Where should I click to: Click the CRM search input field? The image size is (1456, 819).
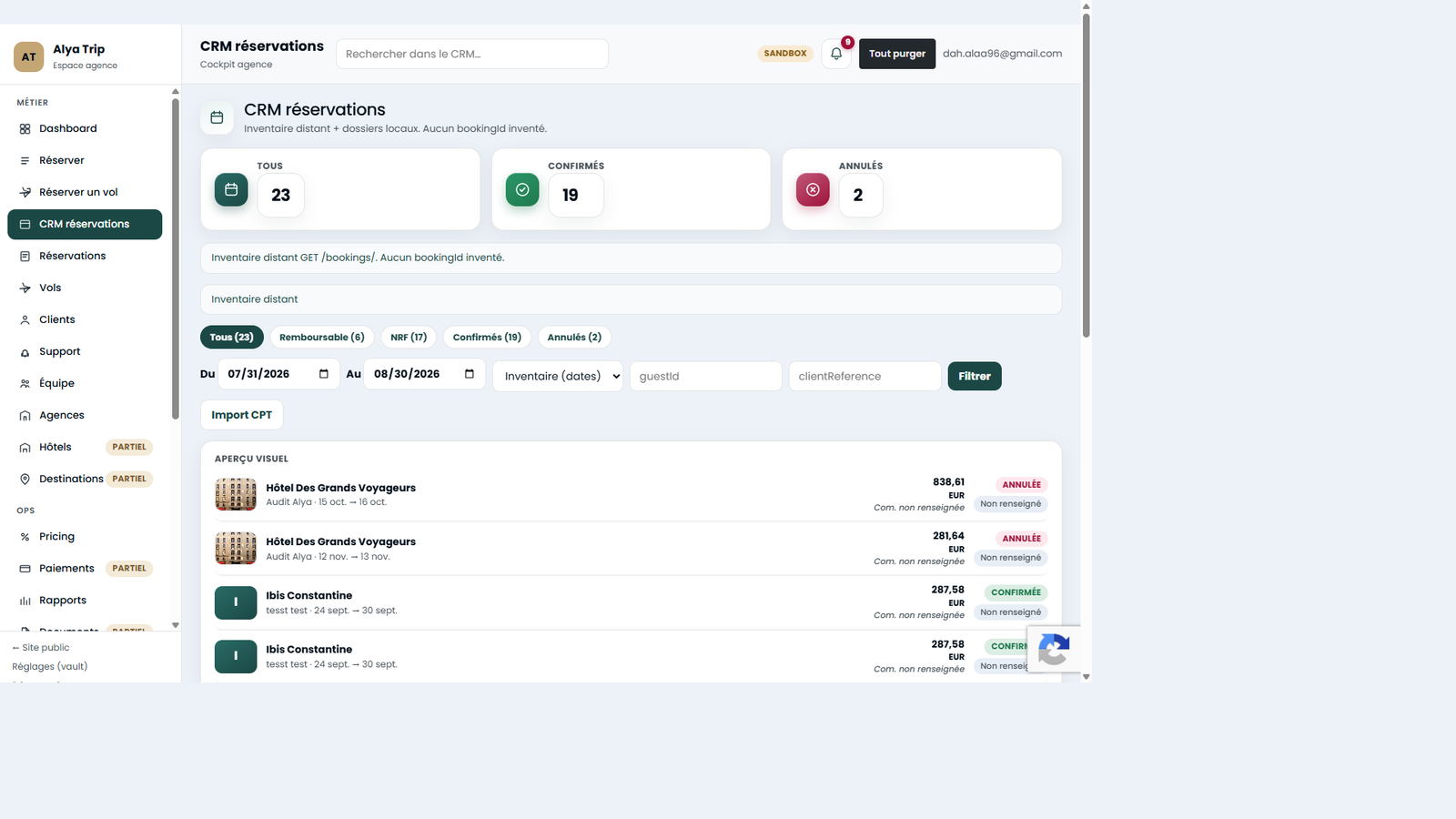pos(472,54)
